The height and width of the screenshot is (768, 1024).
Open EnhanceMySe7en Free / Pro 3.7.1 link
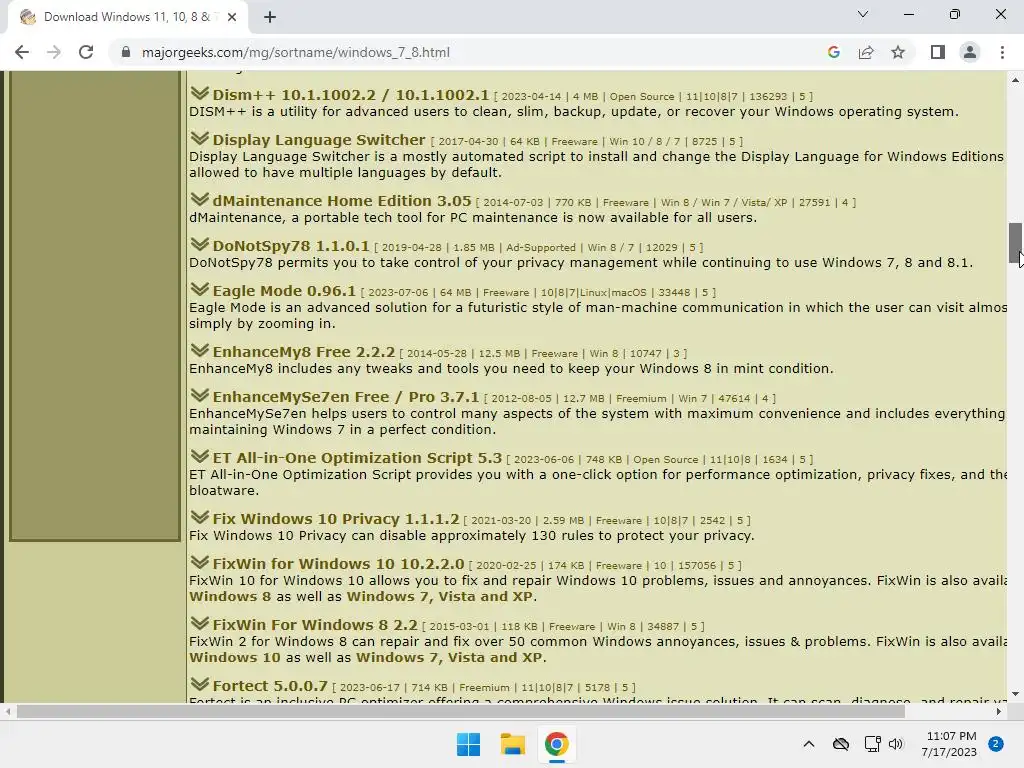[x=345, y=396]
